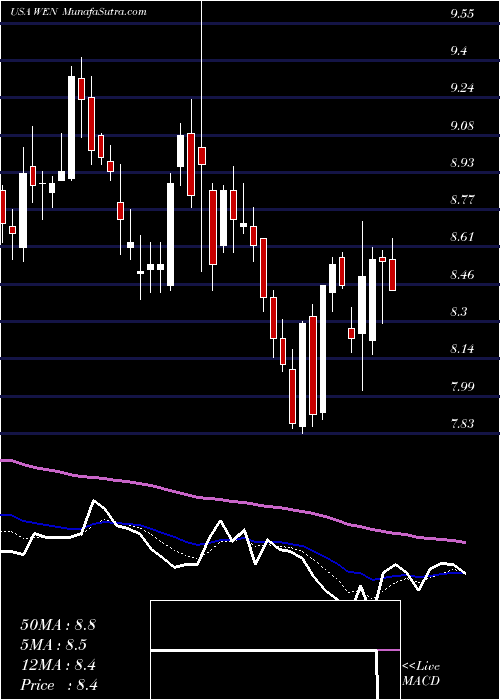500x700 pixels.
Task: Click the 'USA WEN MunafaSutra.com' title text
Action: [x=79, y=12]
